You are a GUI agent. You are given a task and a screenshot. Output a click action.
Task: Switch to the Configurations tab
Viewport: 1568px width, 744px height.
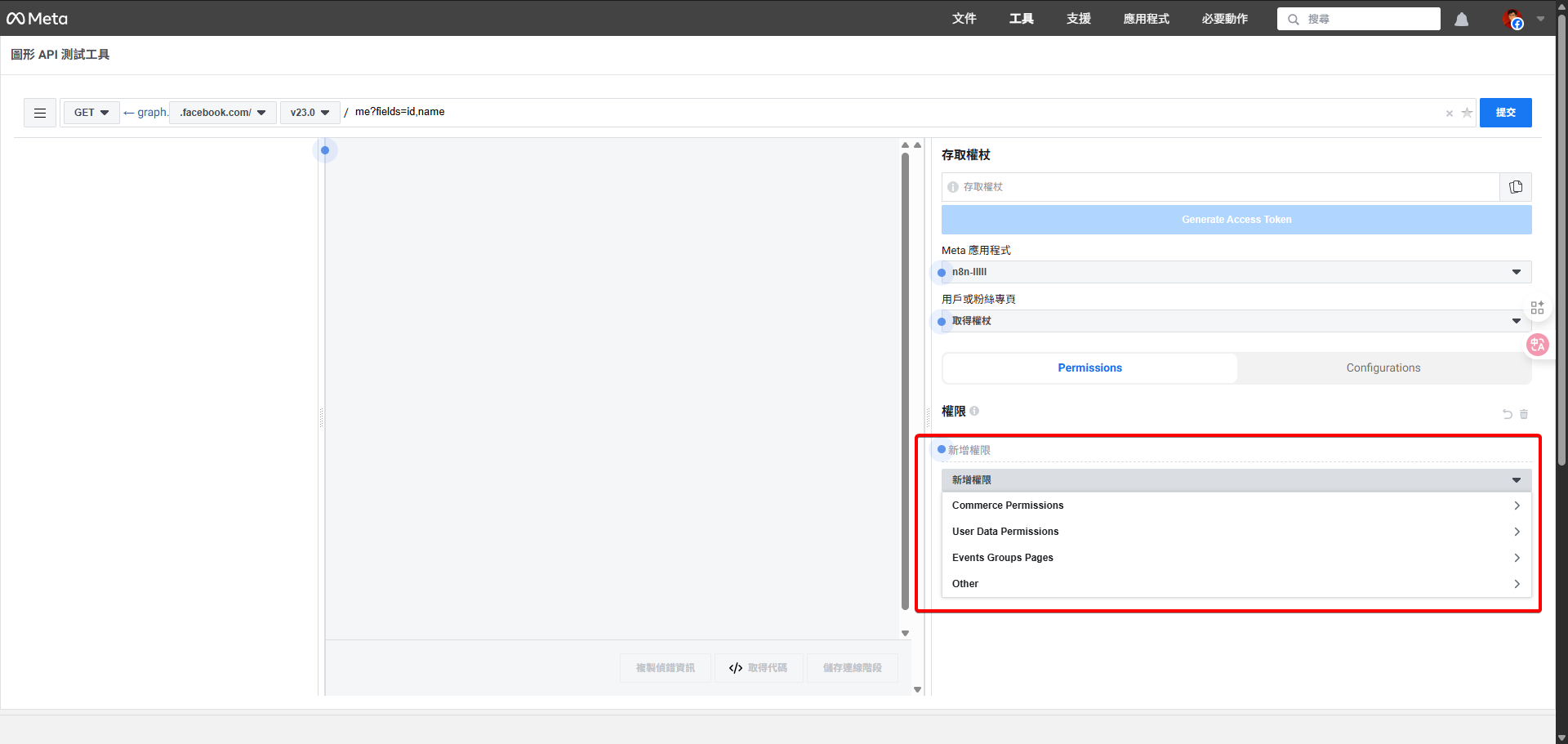[1383, 368]
